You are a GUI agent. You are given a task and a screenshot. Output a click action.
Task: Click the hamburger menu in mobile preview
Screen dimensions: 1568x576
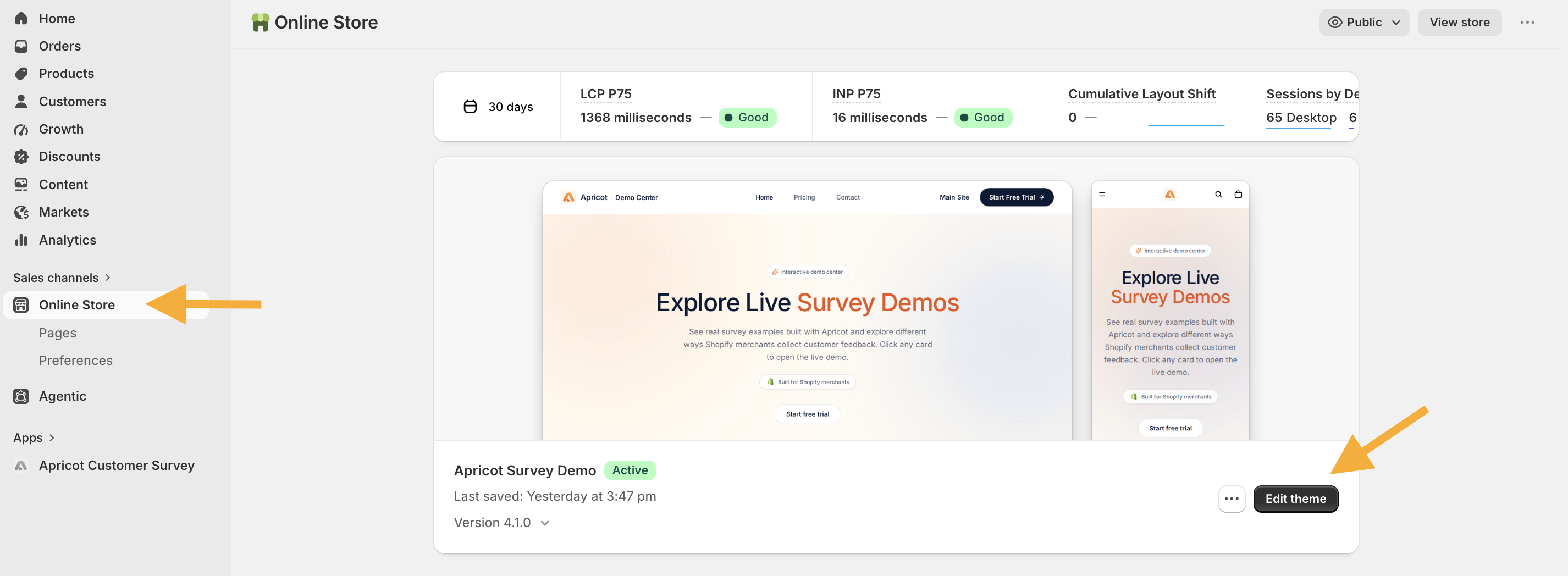(1102, 195)
